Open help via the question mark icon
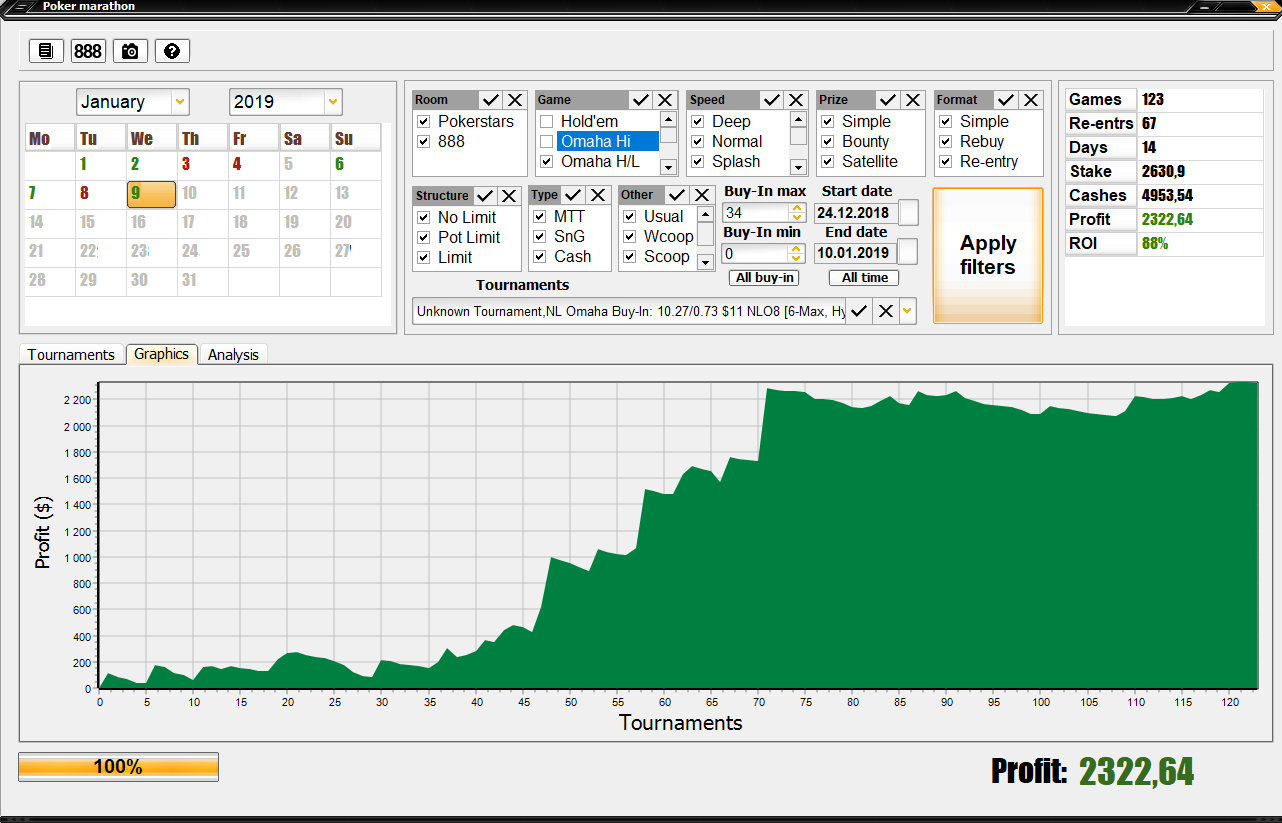The image size is (1282, 823). coord(172,51)
